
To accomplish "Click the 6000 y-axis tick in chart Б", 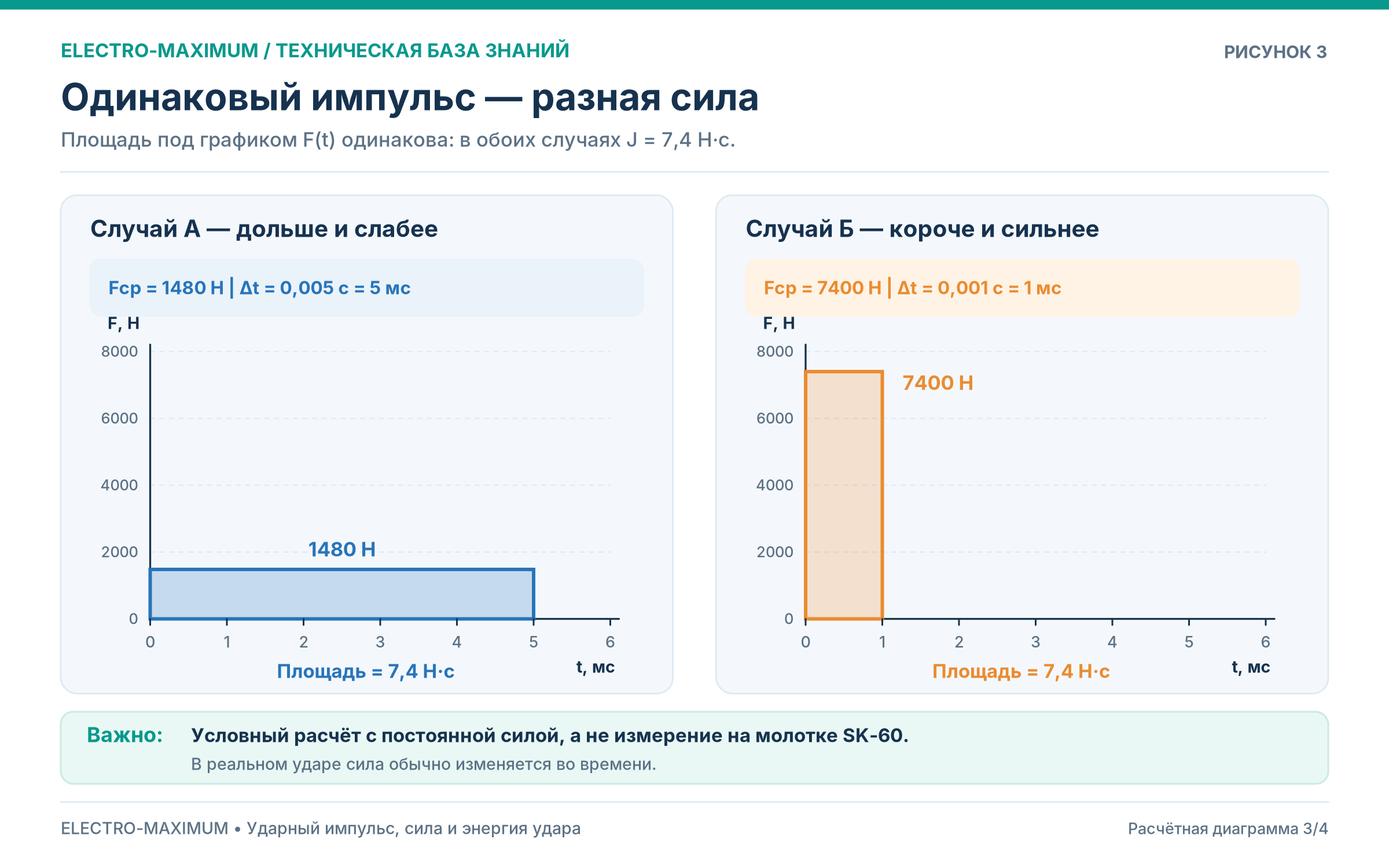I will [x=774, y=418].
